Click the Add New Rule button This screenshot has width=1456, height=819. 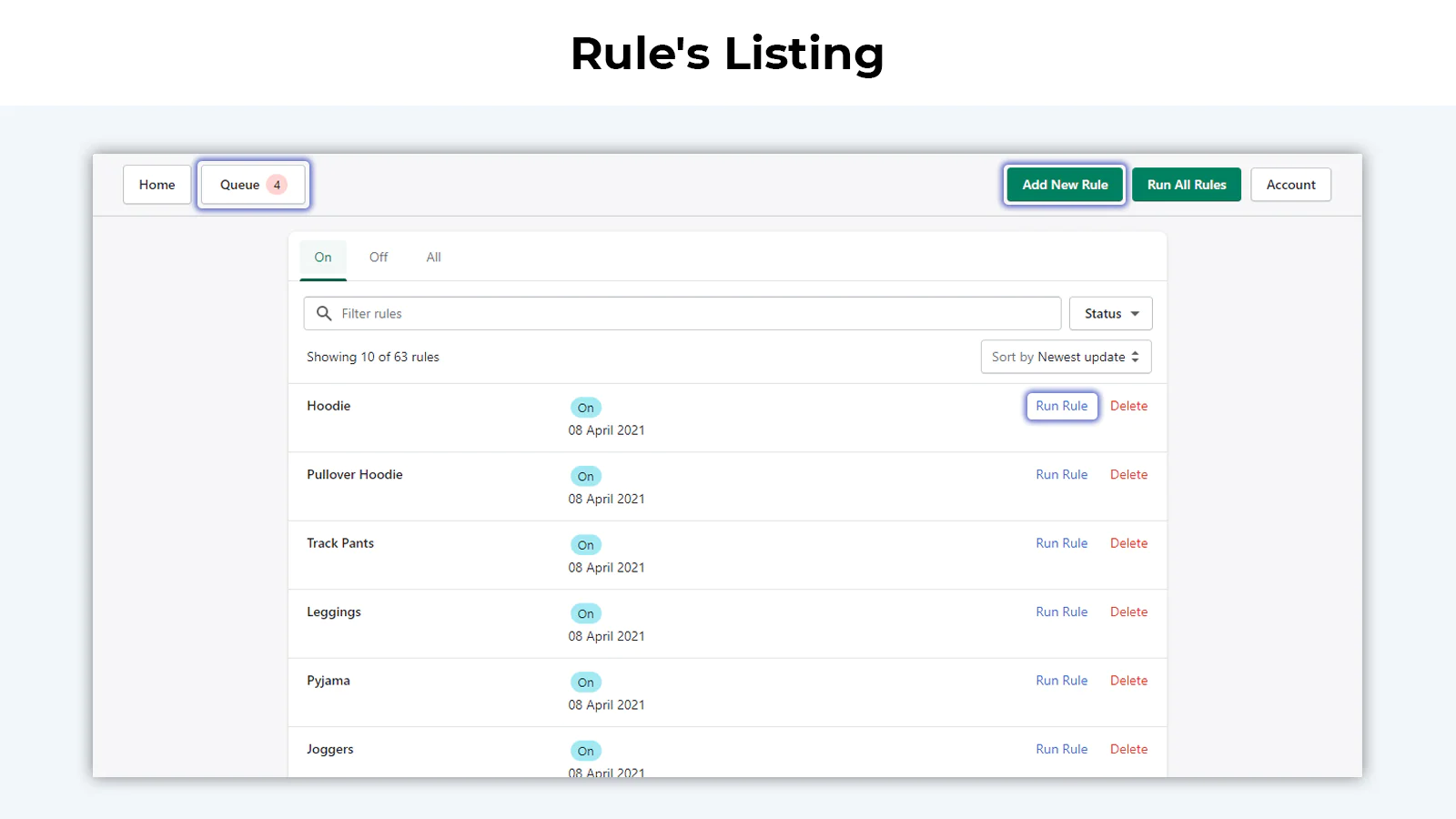(x=1065, y=185)
